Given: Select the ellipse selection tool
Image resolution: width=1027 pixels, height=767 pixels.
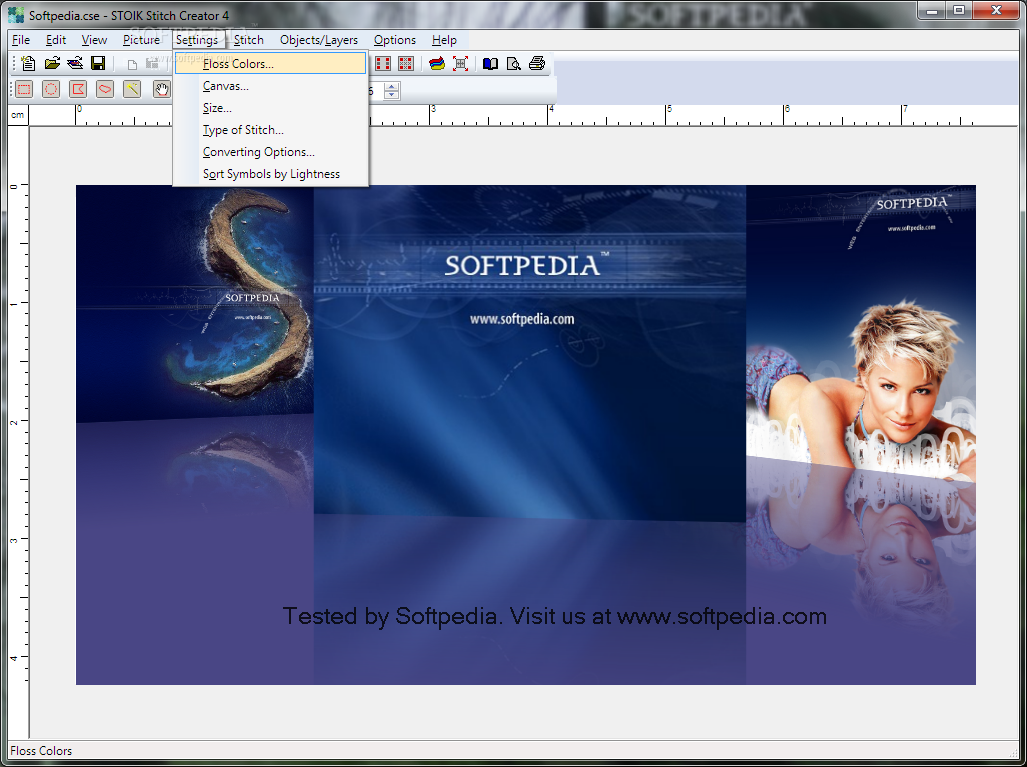Looking at the screenshot, I should [x=51, y=89].
